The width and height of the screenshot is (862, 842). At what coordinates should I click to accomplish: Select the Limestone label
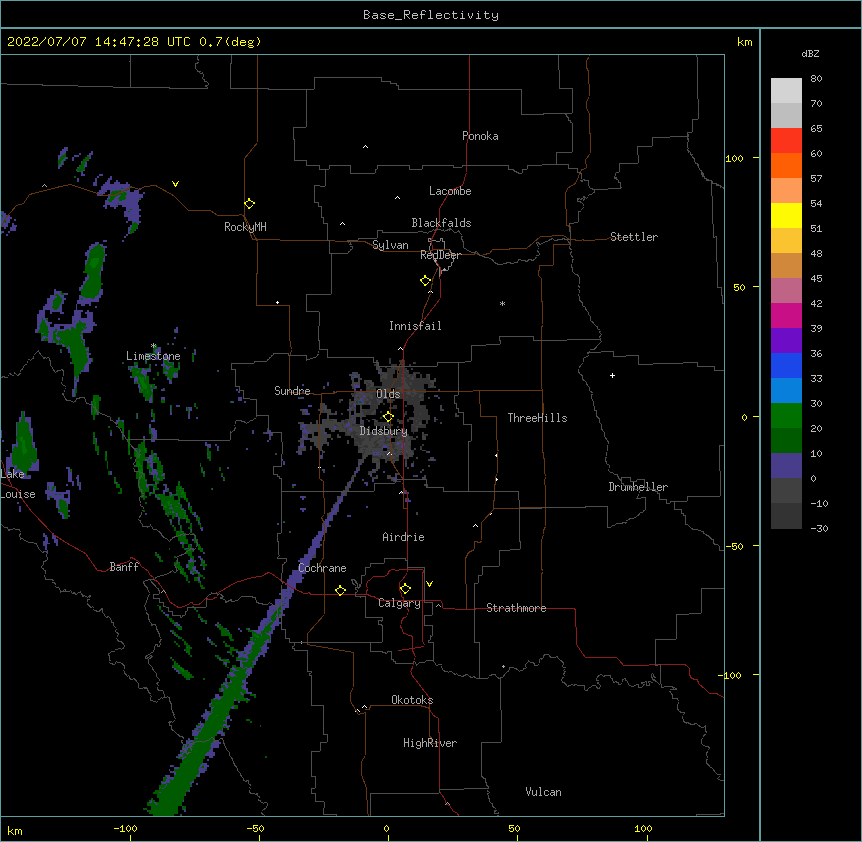(153, 356)
